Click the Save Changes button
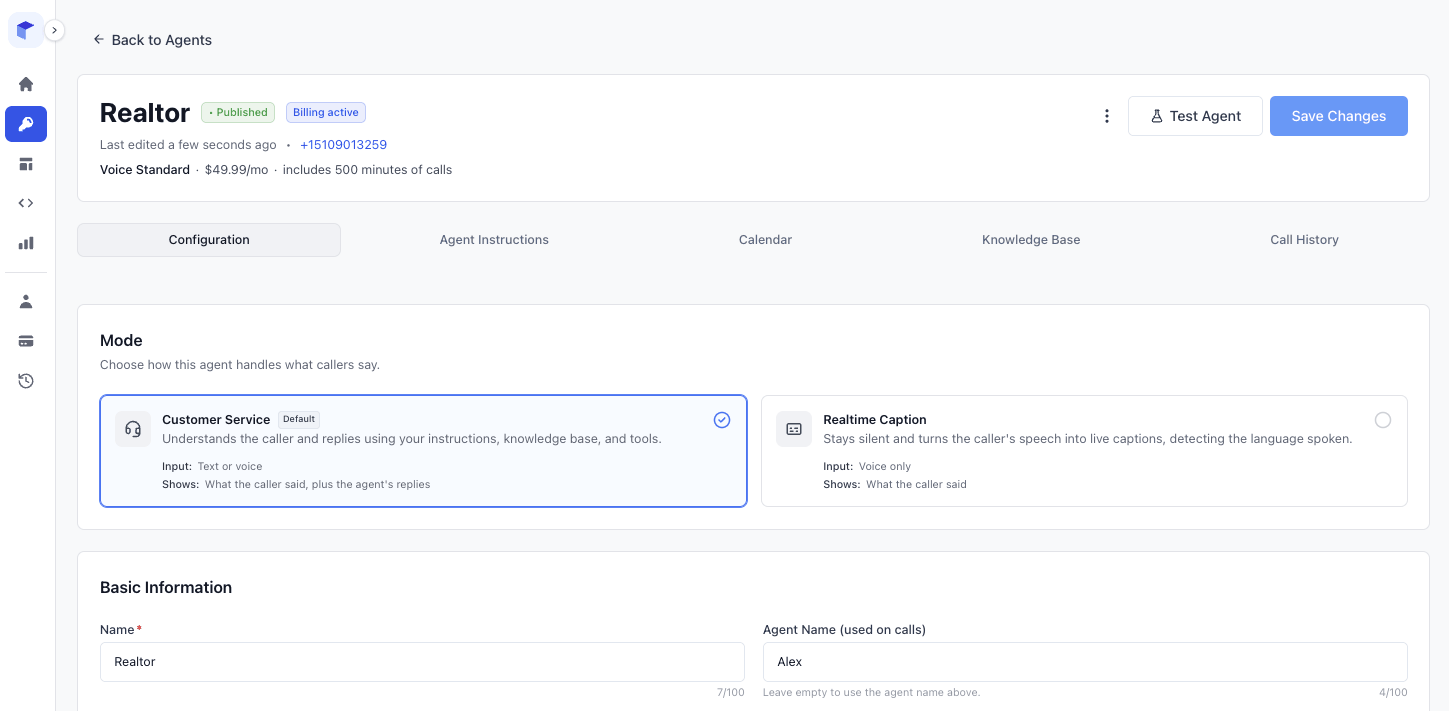This screenshot has height=711, width=1449. [1339, 116]
